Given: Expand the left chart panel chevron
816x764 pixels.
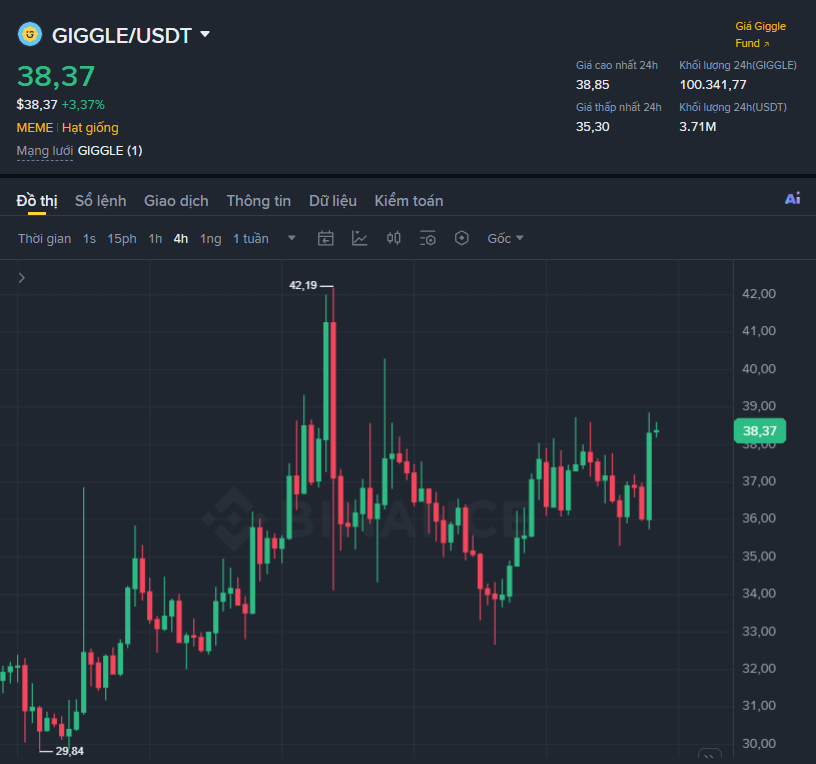Looking at the screenshot, I should (x=21, y=278).
